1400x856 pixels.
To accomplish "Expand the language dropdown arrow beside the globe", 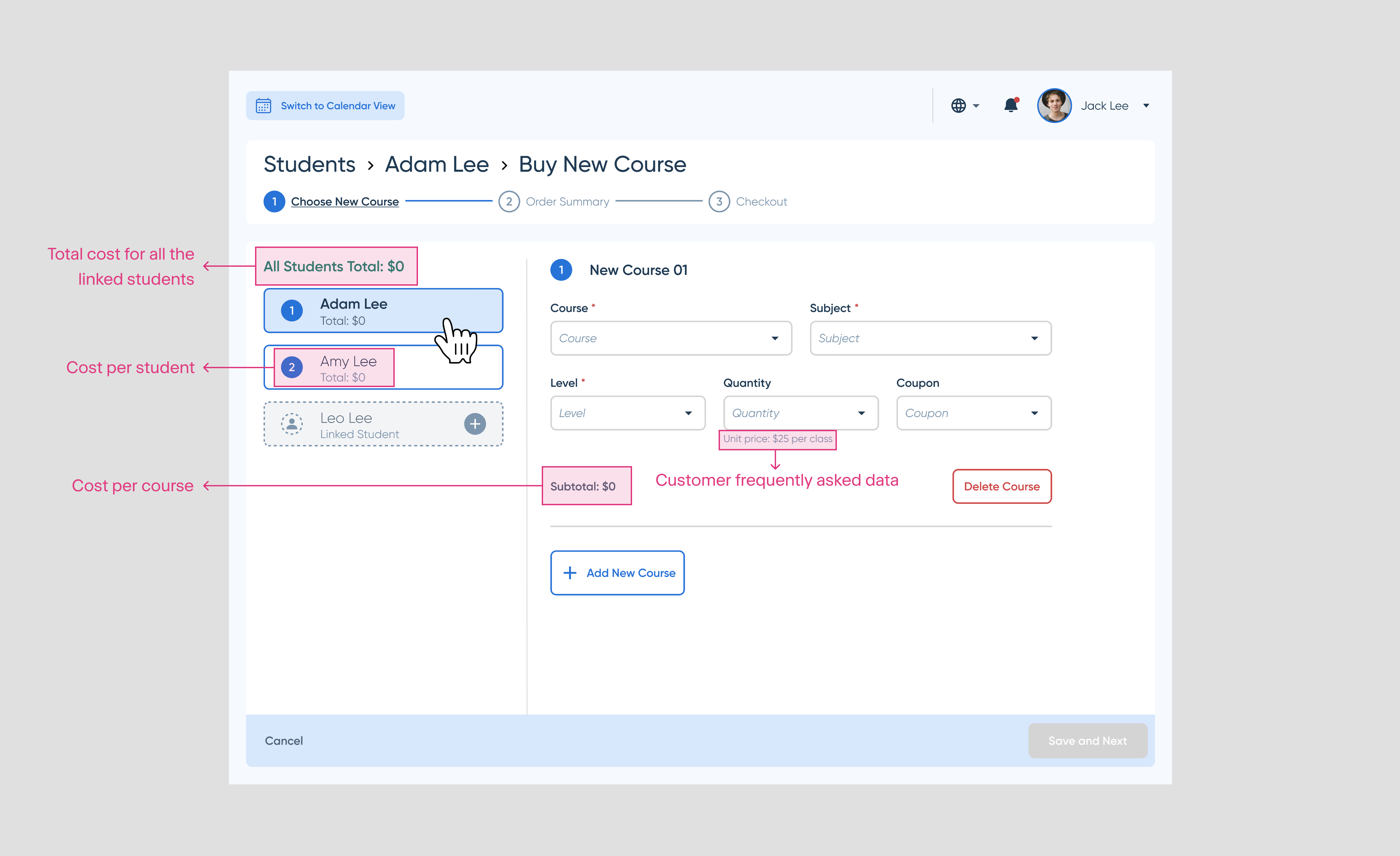I will [976, 106].
